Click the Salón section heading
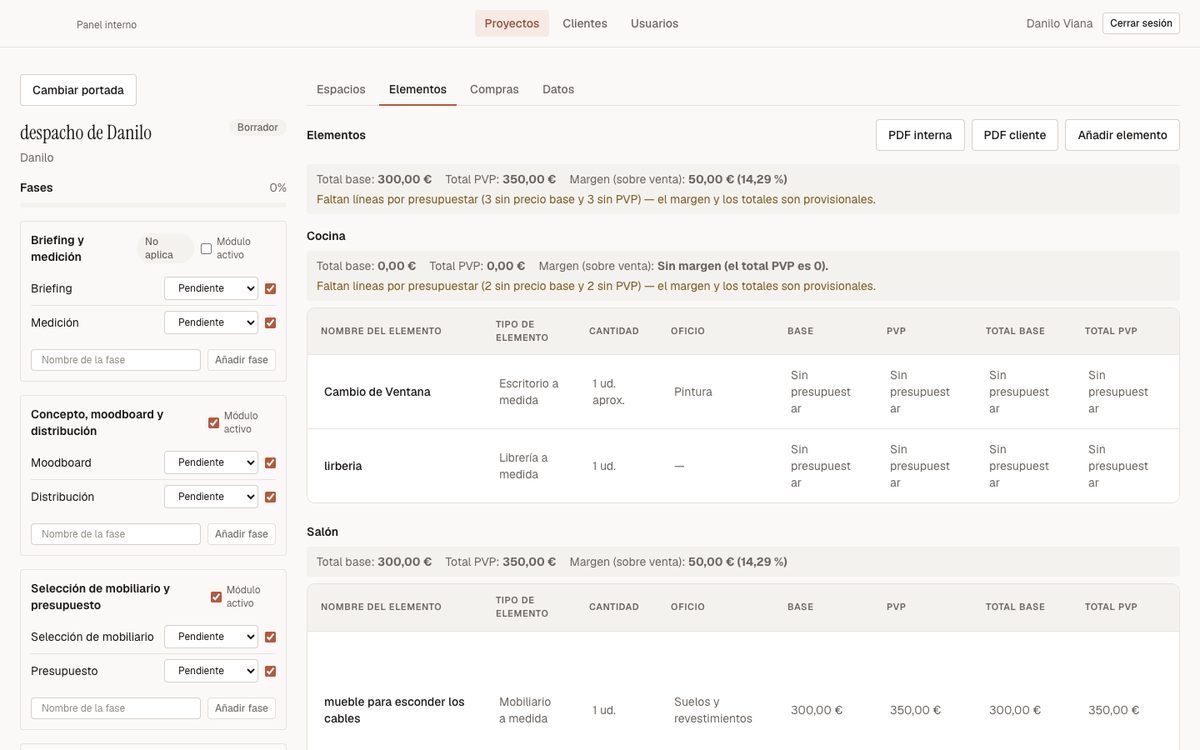Image resolution: width=1200 pixels, height=750 pixels. point(323,532)
